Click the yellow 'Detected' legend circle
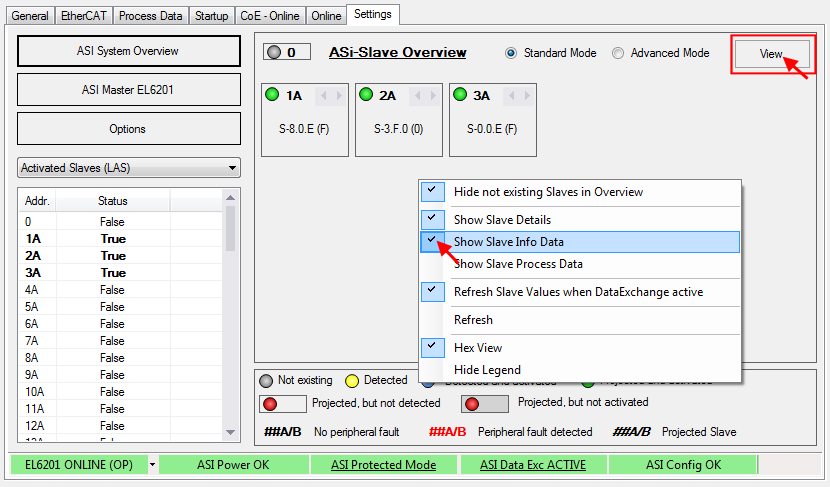 coord(351,381)
